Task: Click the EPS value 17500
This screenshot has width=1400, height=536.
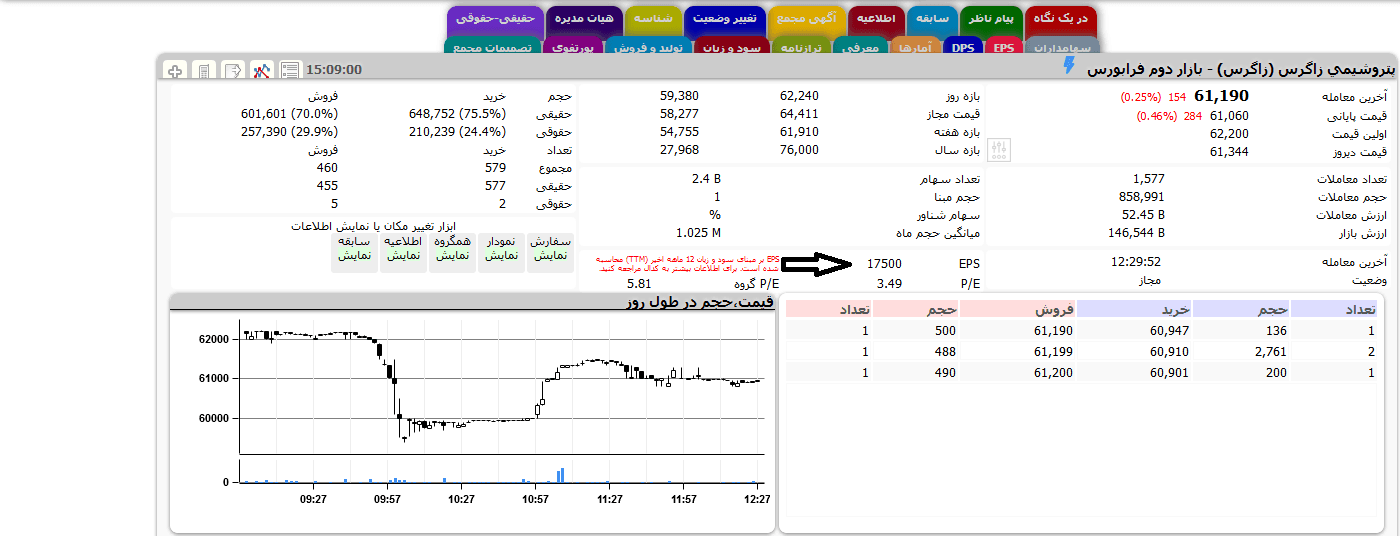Action: 884,264
